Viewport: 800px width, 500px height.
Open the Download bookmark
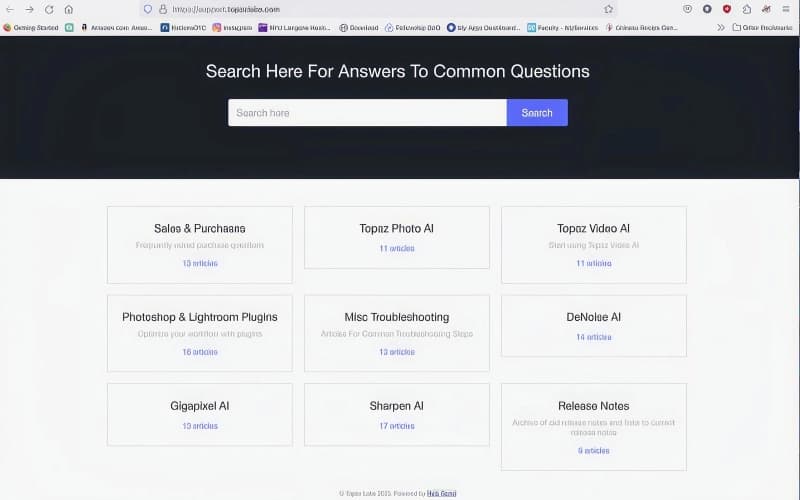coord(359,28)
